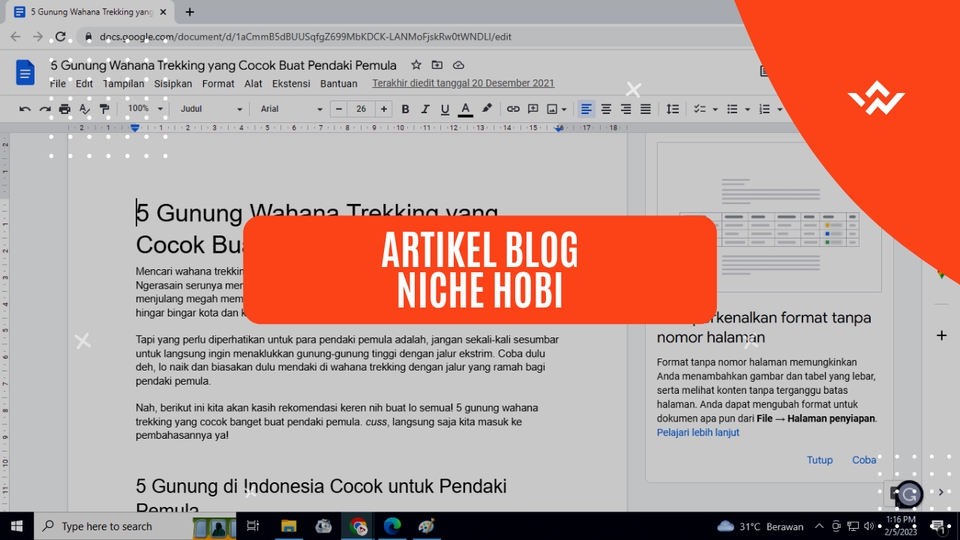Open a new browser tab
Viewport: 960px width, 540px height.
[x=190, y=12]
